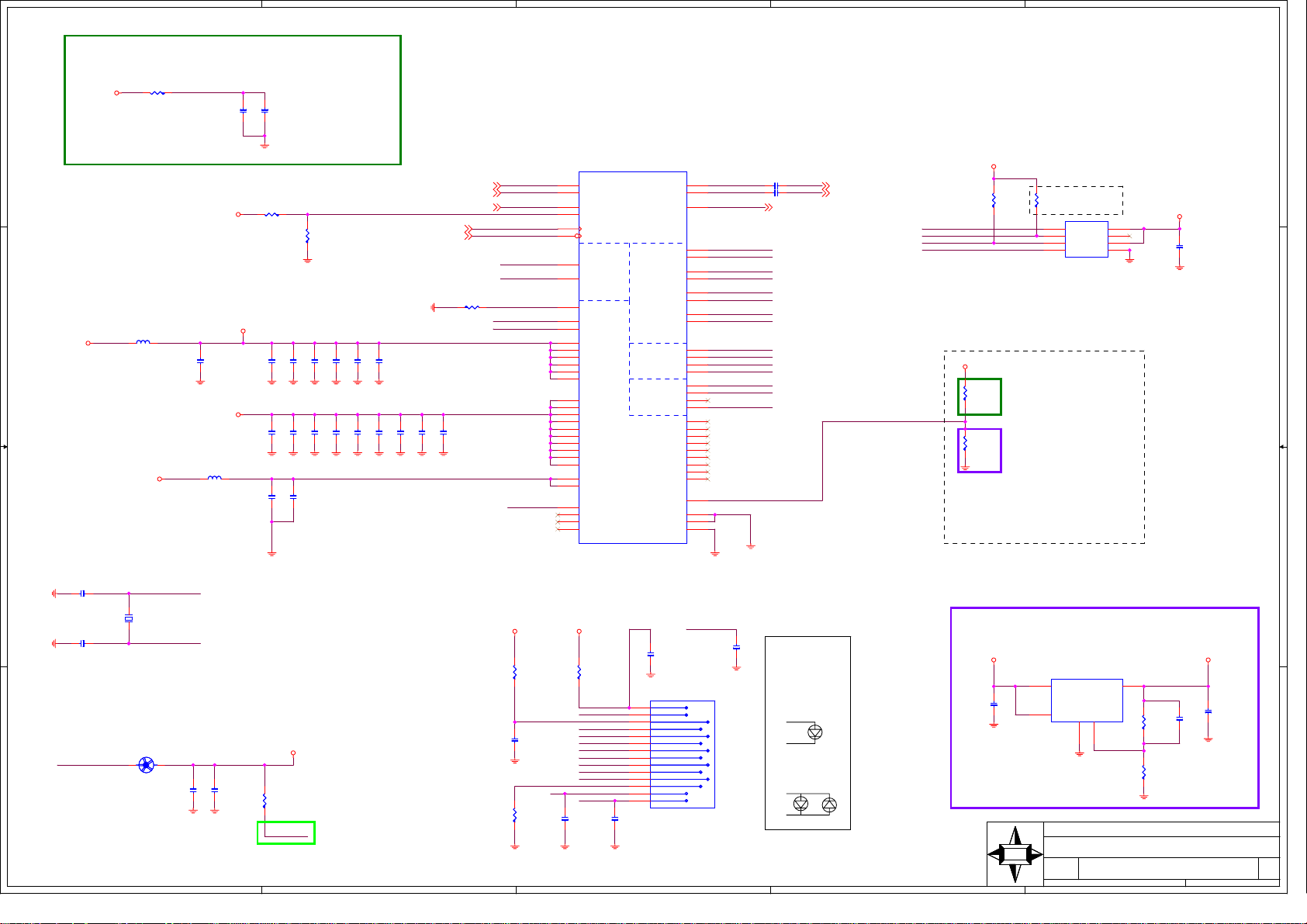Select the large central IC block

[633, 358]
